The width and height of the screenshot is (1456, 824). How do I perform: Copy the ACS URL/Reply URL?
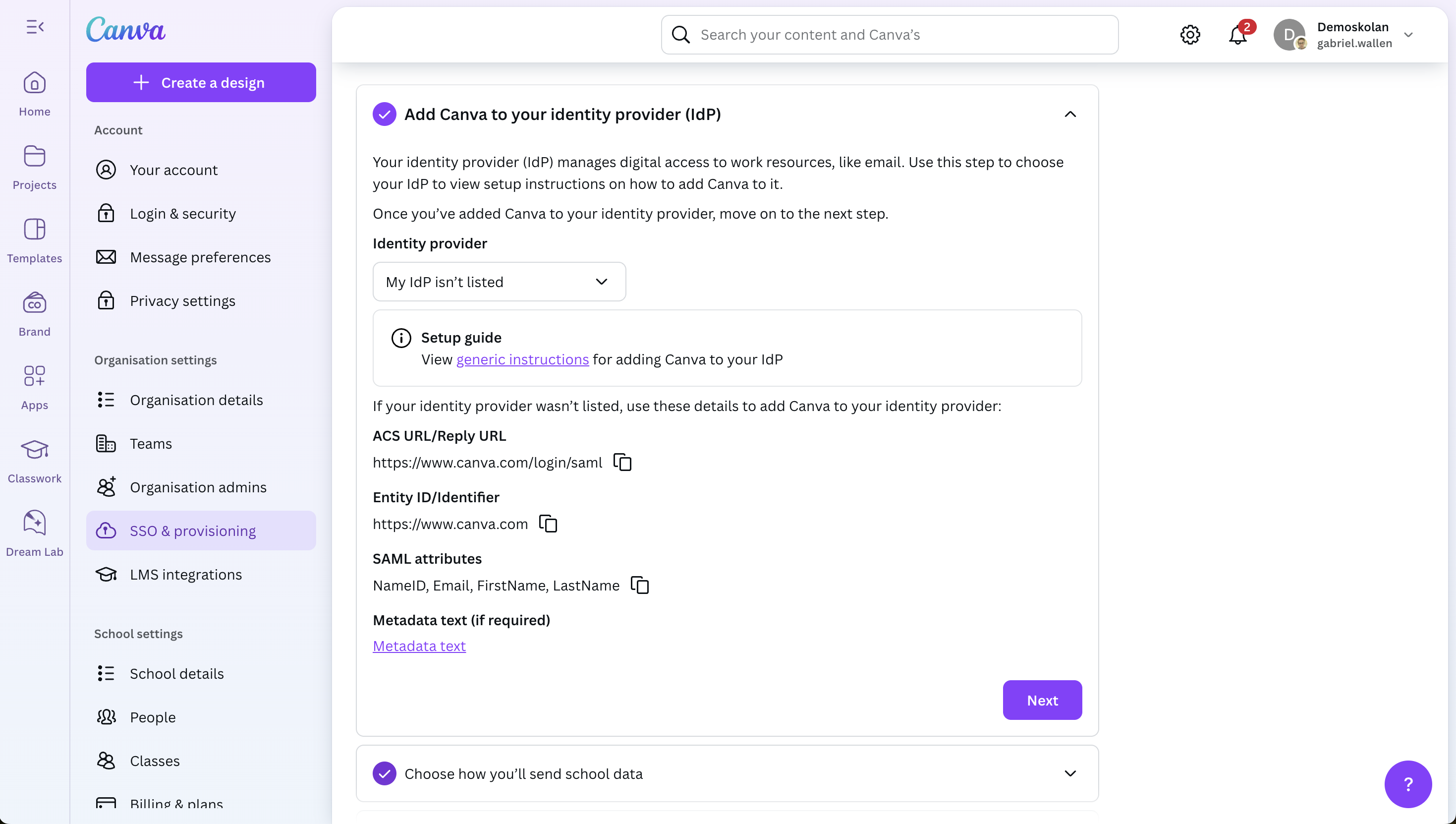(622, 463)
